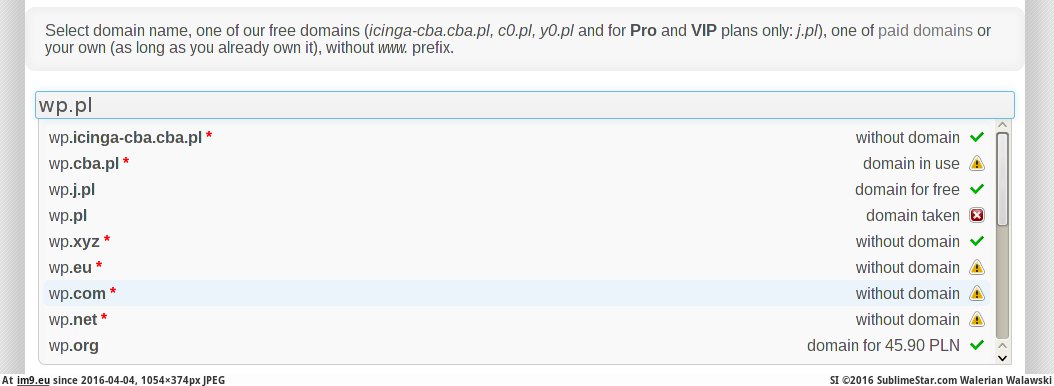The height and width of the screenshot is (386, 1054).
Task: Click scroll up arrow of suggestion list
Action: pyautogui.click(x=1002, y=125)
